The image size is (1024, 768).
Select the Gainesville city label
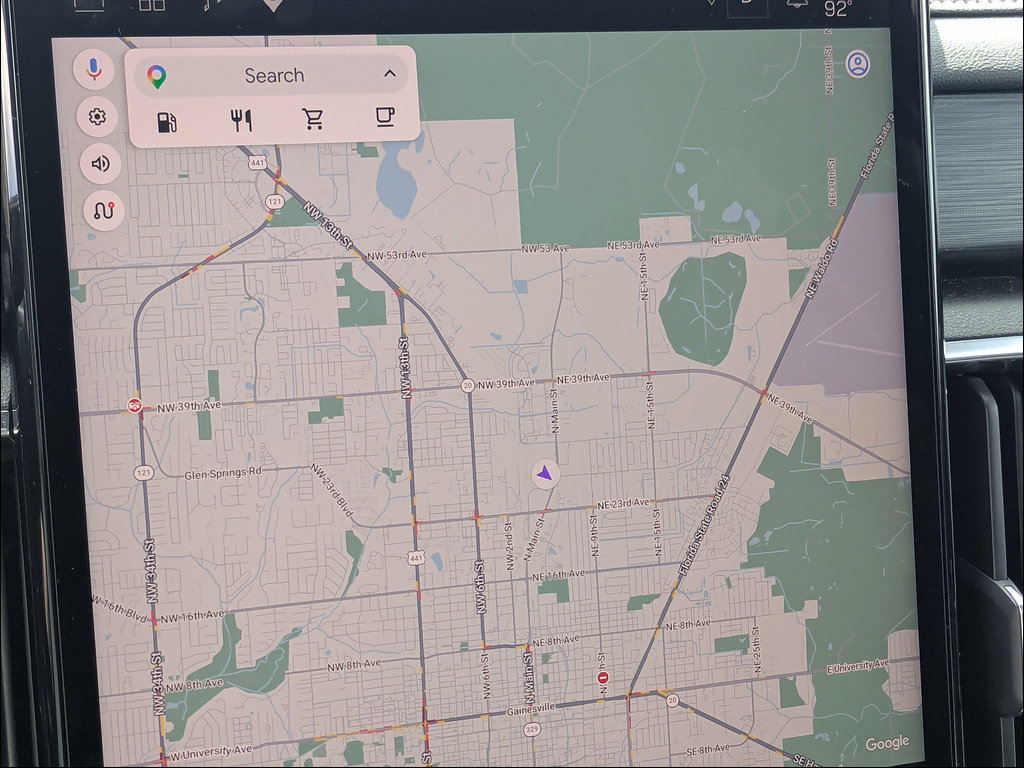click(531, 709)
